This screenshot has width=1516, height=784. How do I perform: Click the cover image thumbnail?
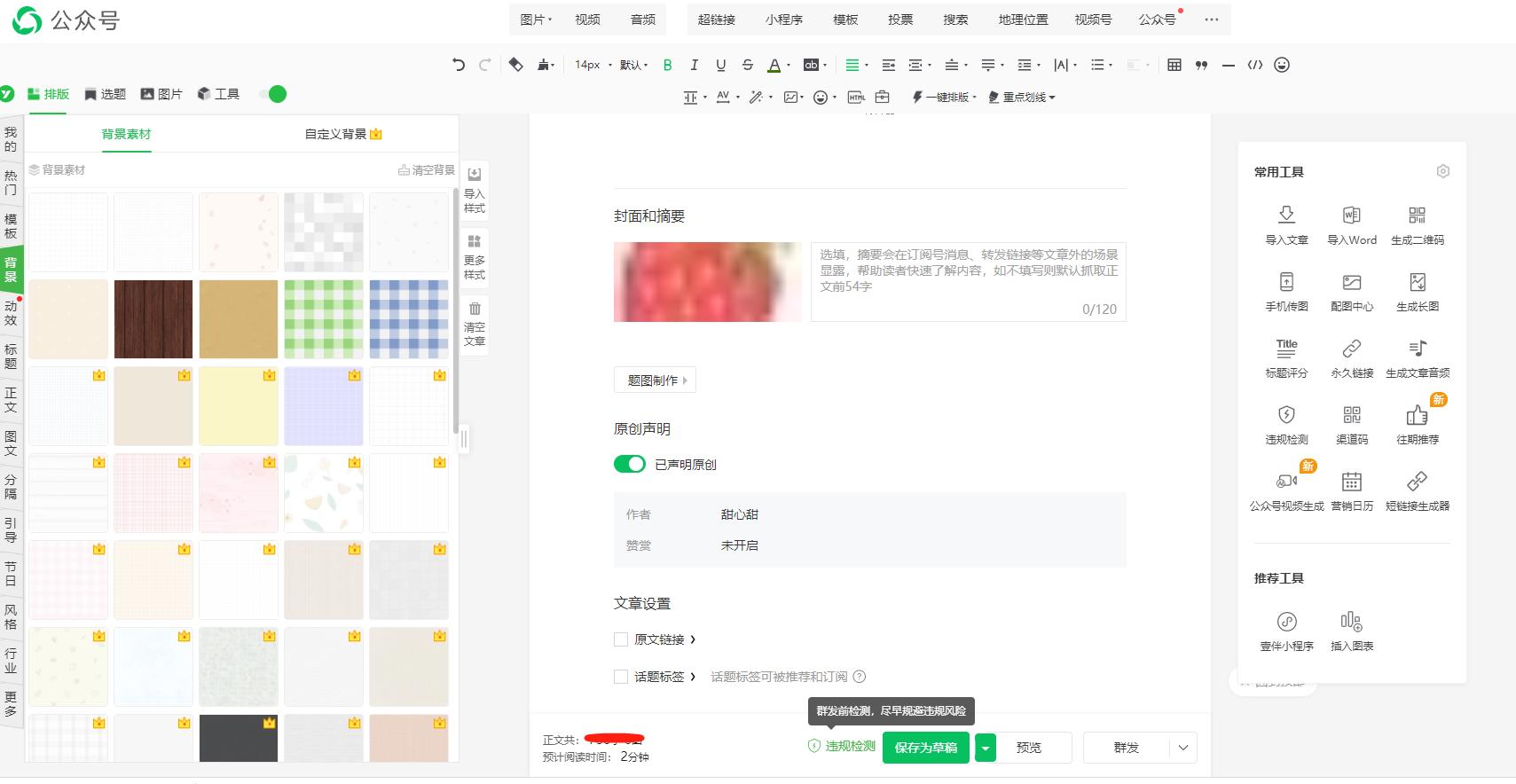[708, 281]
